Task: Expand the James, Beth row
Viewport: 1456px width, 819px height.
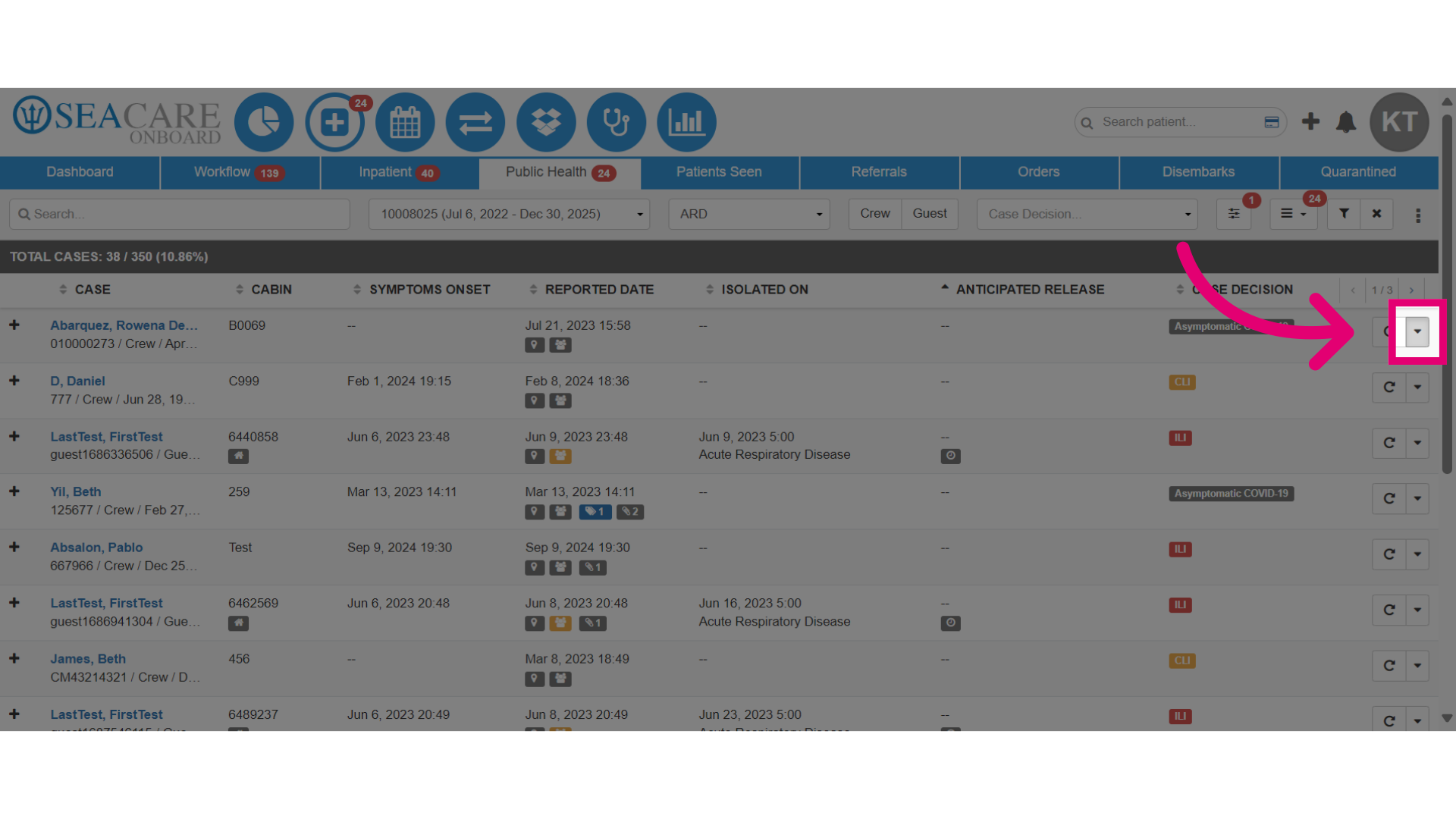Action: click(14, 658)
